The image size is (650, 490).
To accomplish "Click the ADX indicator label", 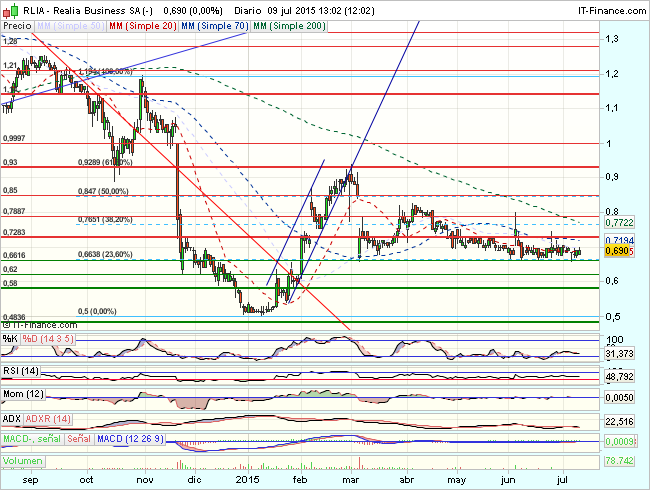I will point(13,417).
